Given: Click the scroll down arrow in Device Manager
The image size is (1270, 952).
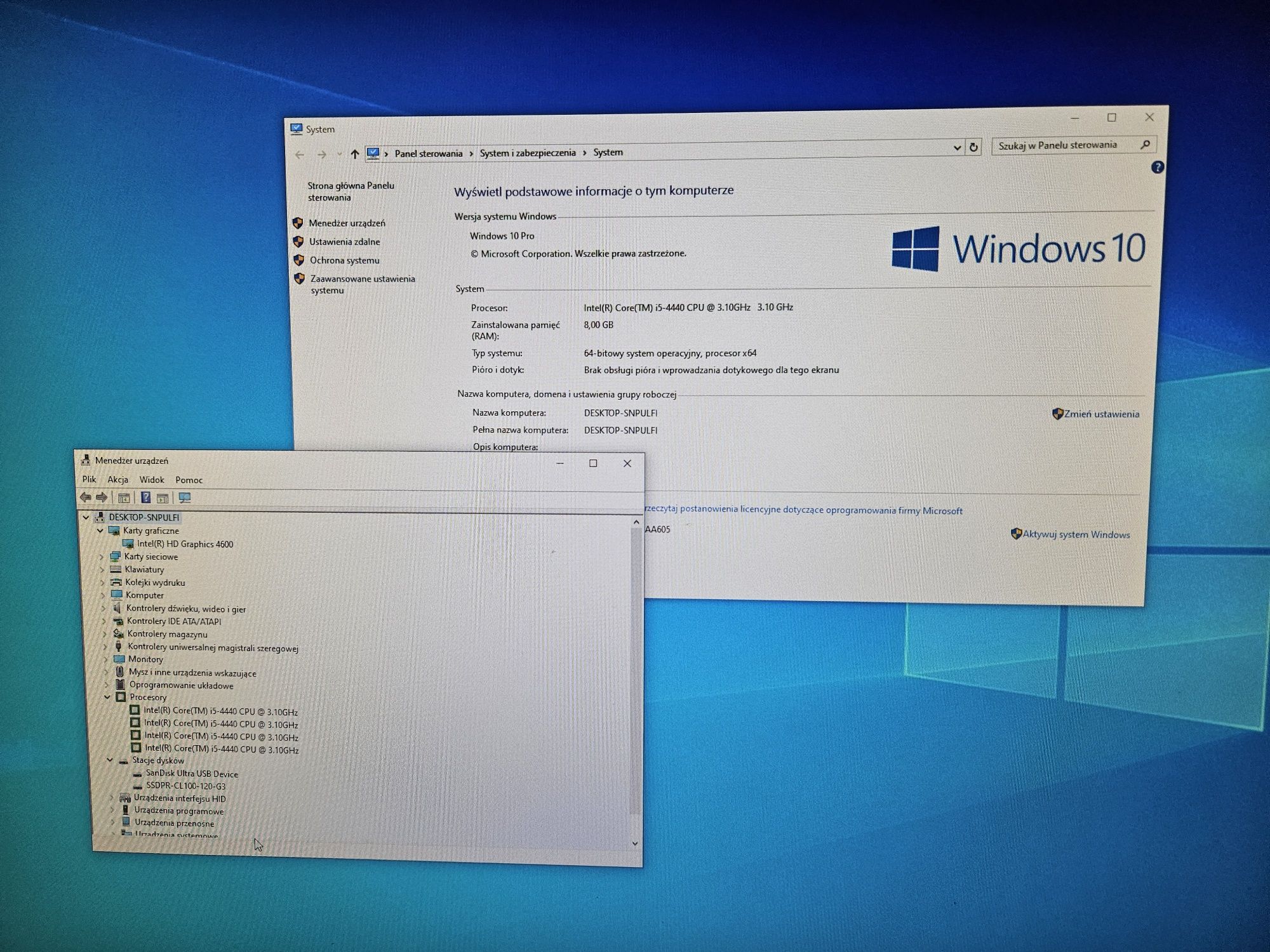Looking at the screenshot, I should pyautogui.click(x=635, y=843).
